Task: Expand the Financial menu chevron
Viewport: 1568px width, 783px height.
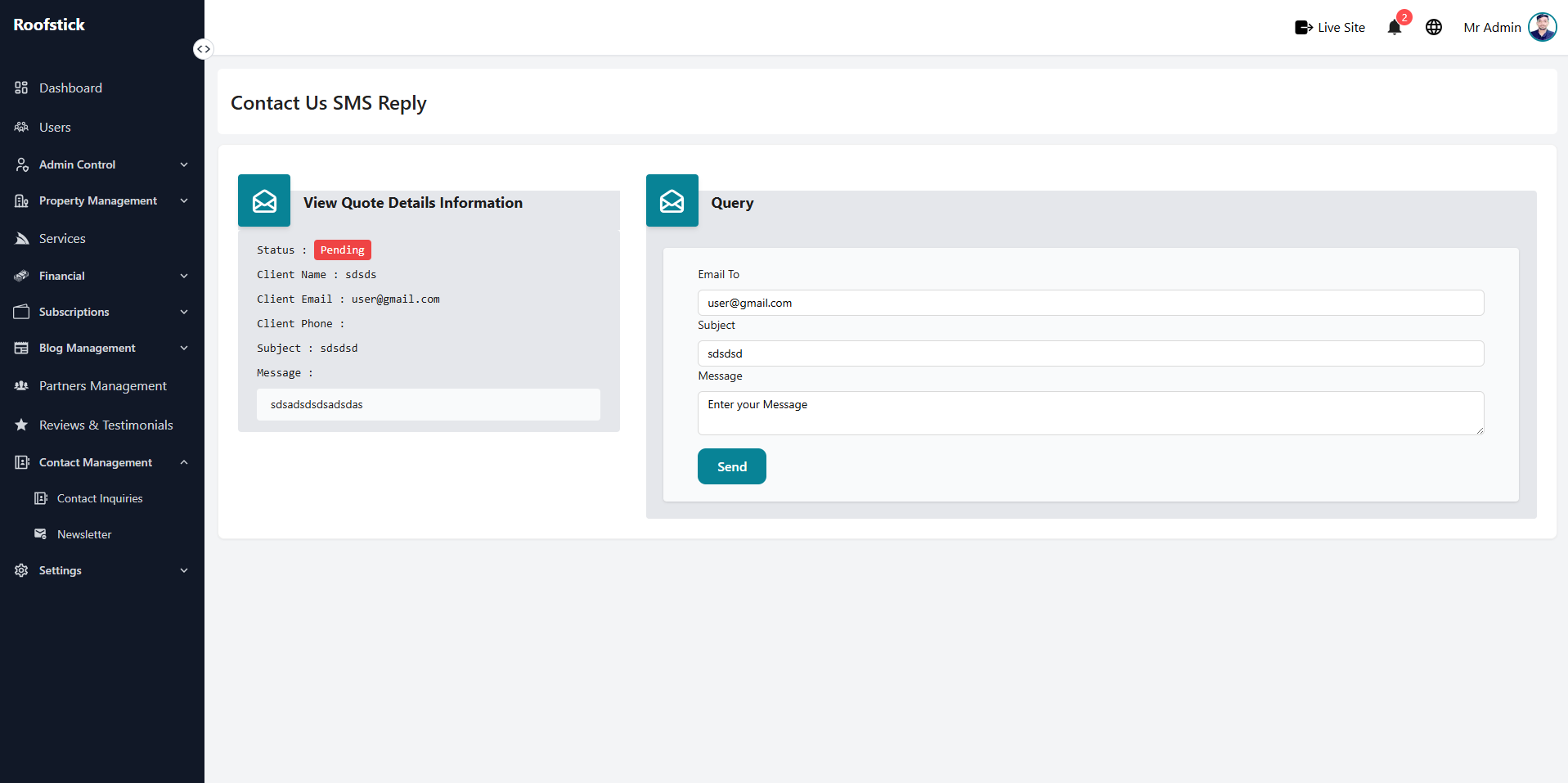Action: pos(184,276)
